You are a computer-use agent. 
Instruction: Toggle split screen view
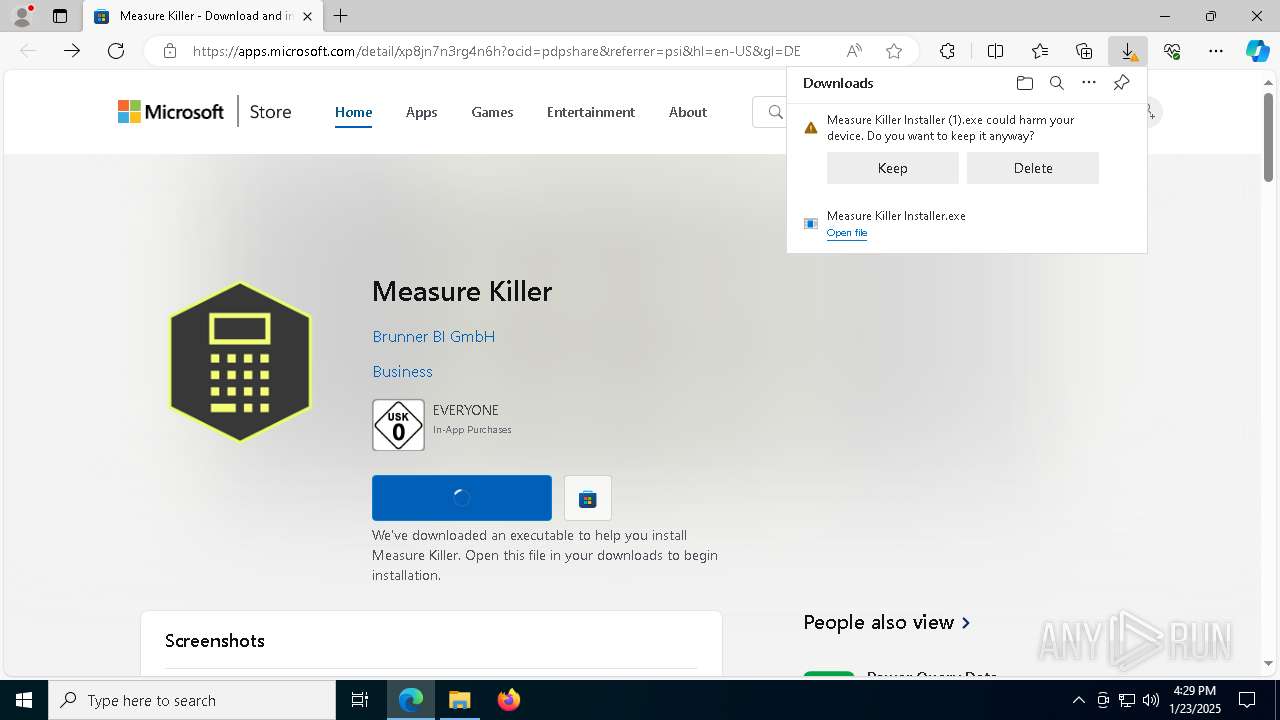(995, 51)
